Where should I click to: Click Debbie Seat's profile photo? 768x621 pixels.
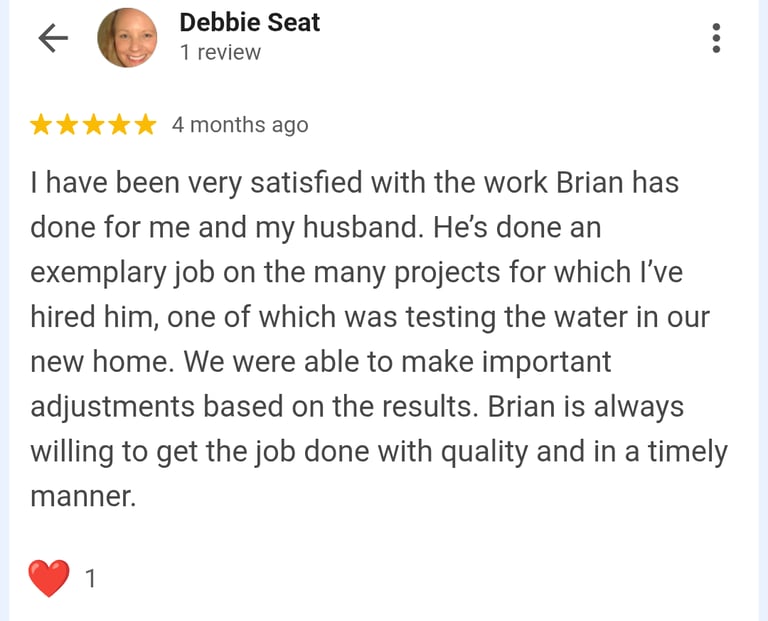tap(127, 38)
